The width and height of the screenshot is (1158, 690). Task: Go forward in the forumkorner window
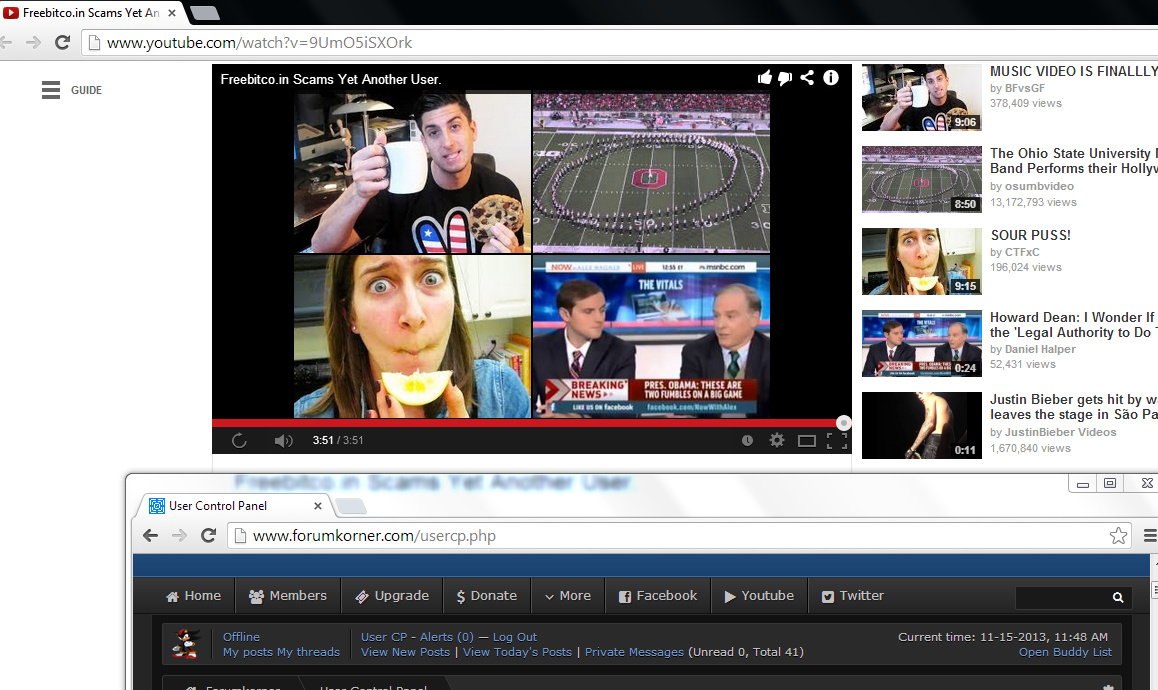179,536
